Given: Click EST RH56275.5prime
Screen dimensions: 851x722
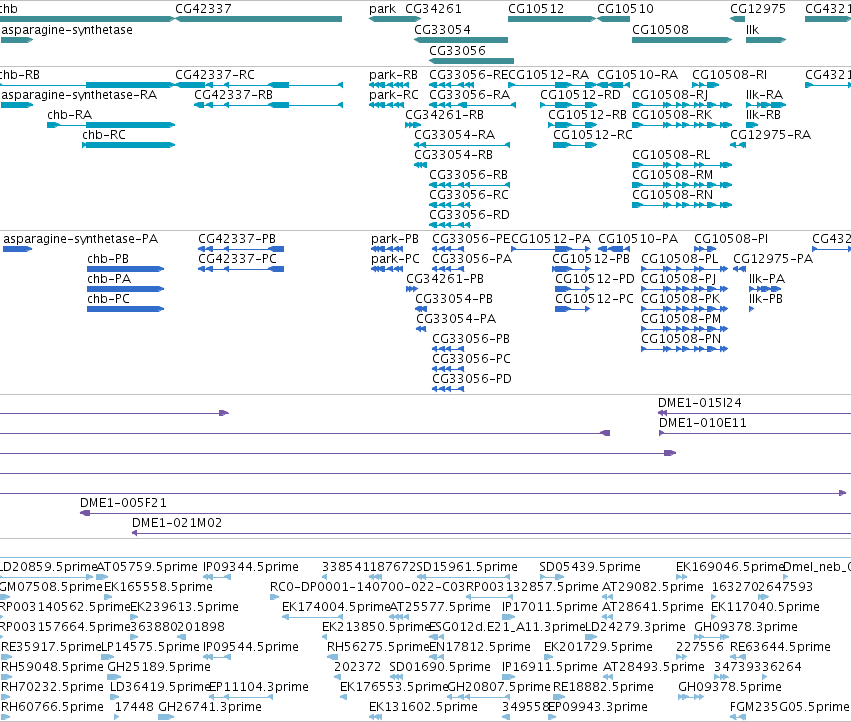Looking at the screenshot, I should (378, 647).
